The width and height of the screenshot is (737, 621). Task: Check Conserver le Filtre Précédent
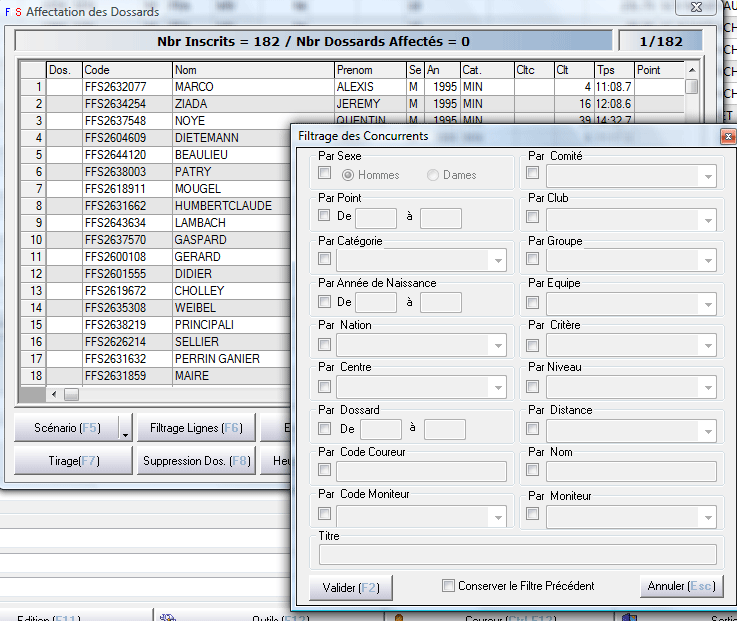point(449,586)
